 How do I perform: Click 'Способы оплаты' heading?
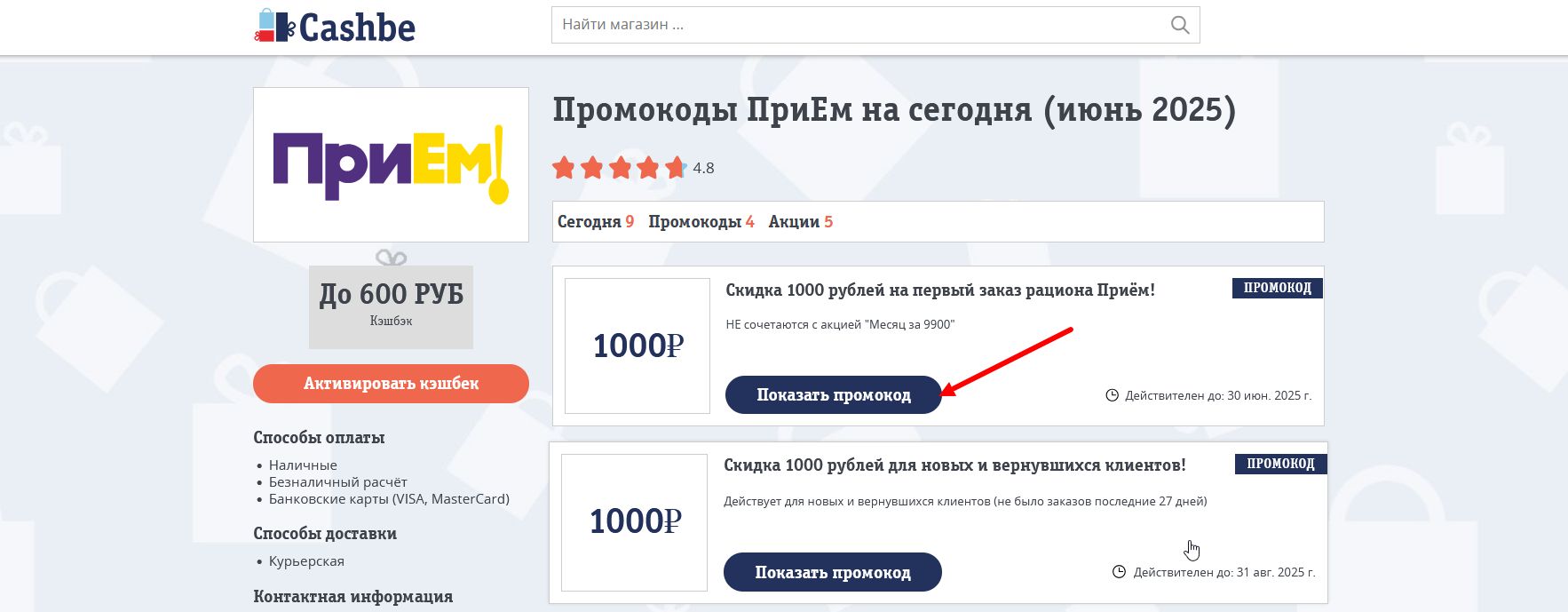click(319, 438)
